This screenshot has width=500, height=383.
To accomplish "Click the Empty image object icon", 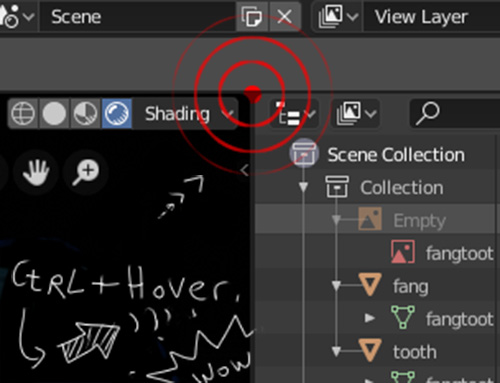I will [370, 219].
